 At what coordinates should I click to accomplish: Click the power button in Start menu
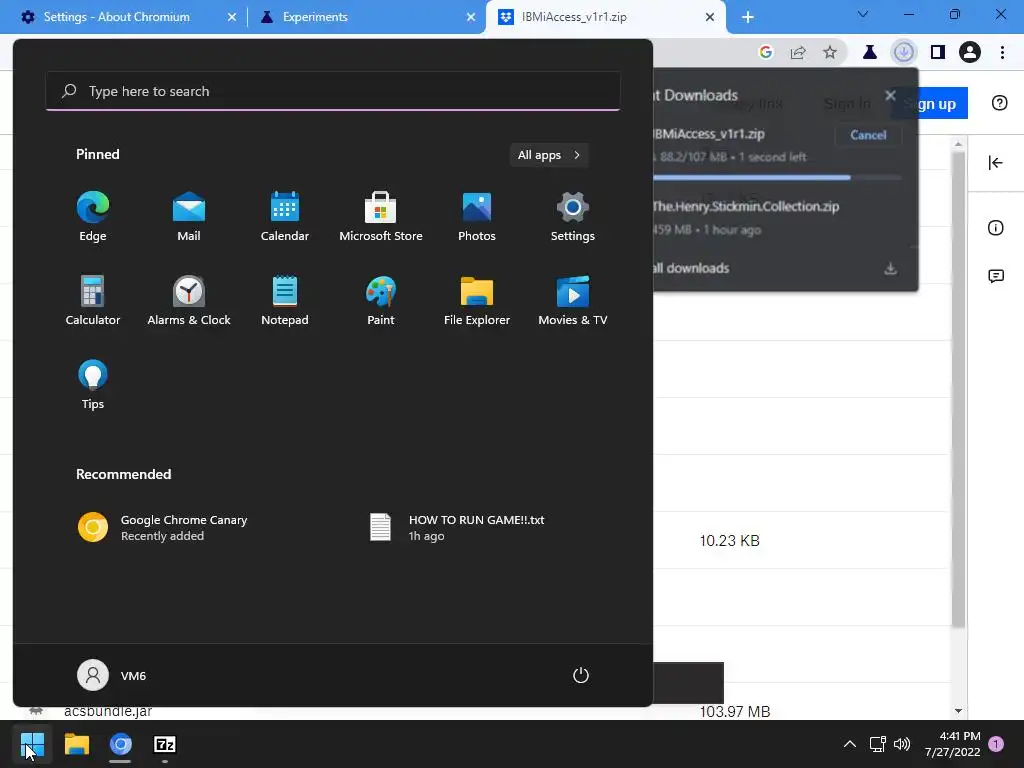click(x=581, y=675)
